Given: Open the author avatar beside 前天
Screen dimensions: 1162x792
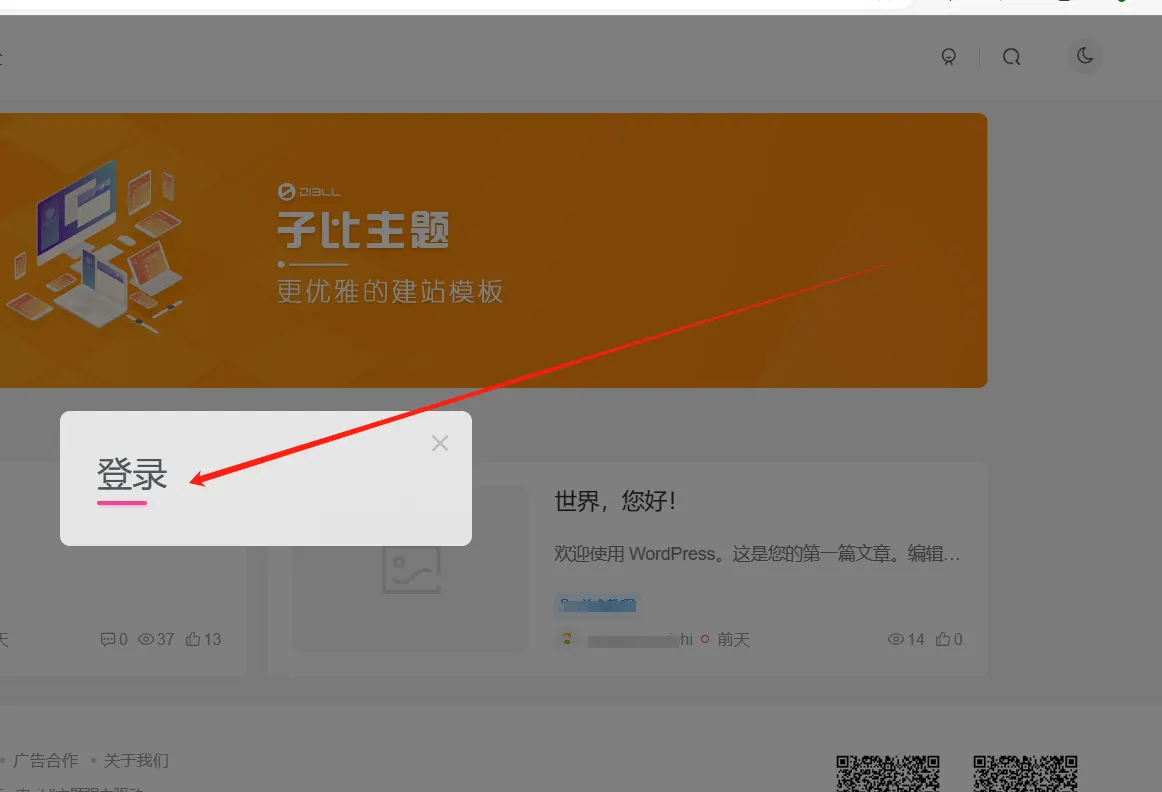Looking at the screenshot, I should [567, 639].
